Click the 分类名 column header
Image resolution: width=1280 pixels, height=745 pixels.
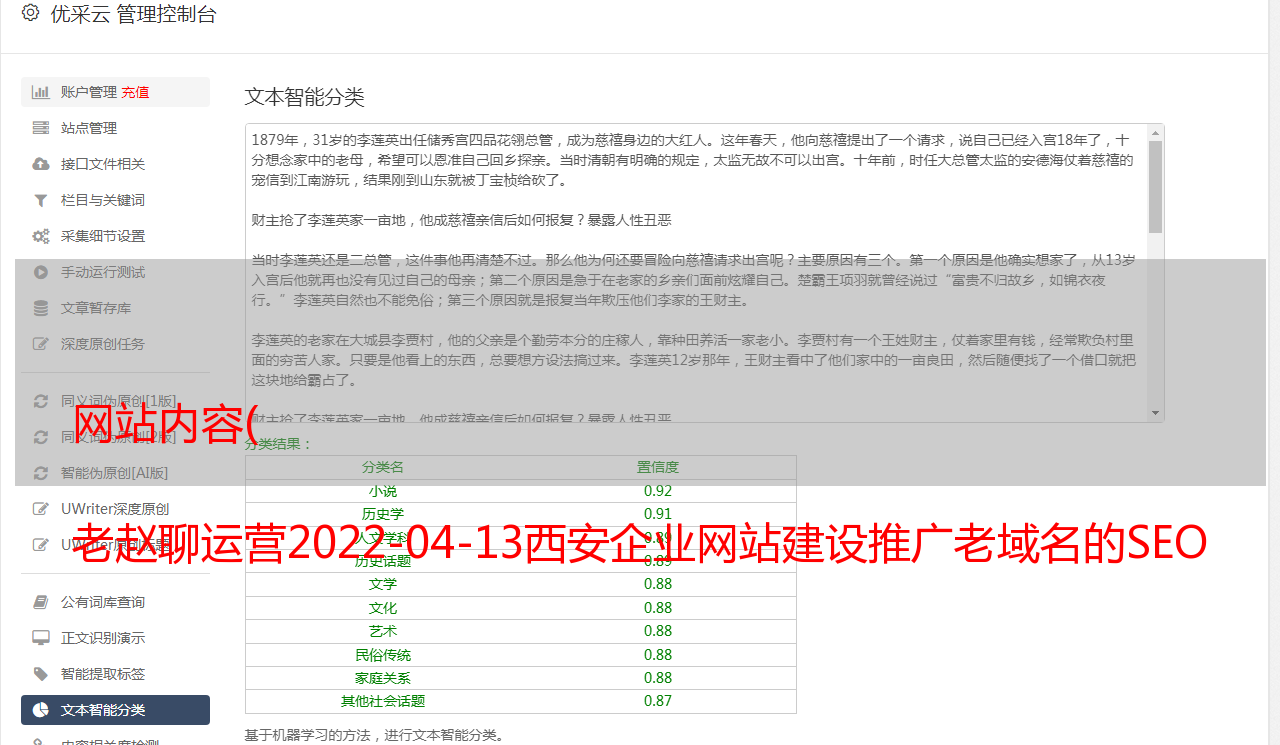(383, 467)
